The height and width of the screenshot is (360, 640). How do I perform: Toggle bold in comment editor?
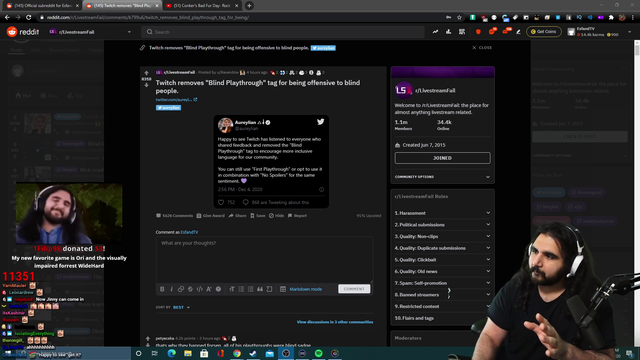click(162, 289)
